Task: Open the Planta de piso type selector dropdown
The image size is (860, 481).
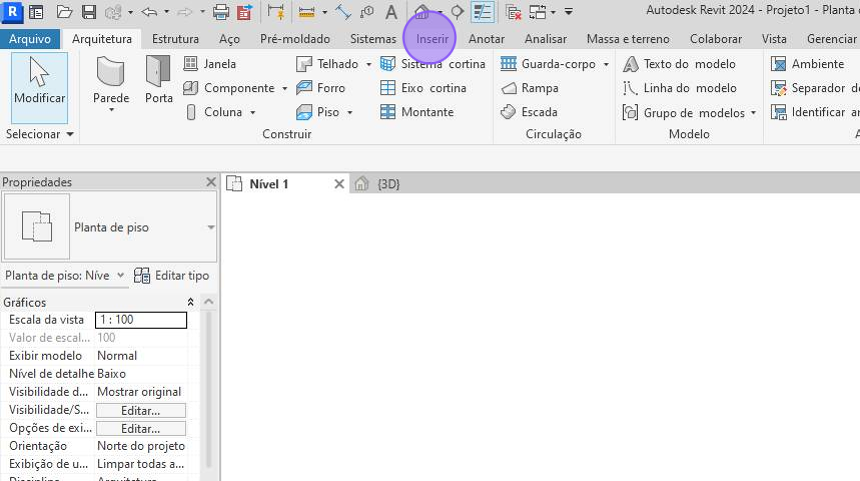Action: click(x=211, y=227)
